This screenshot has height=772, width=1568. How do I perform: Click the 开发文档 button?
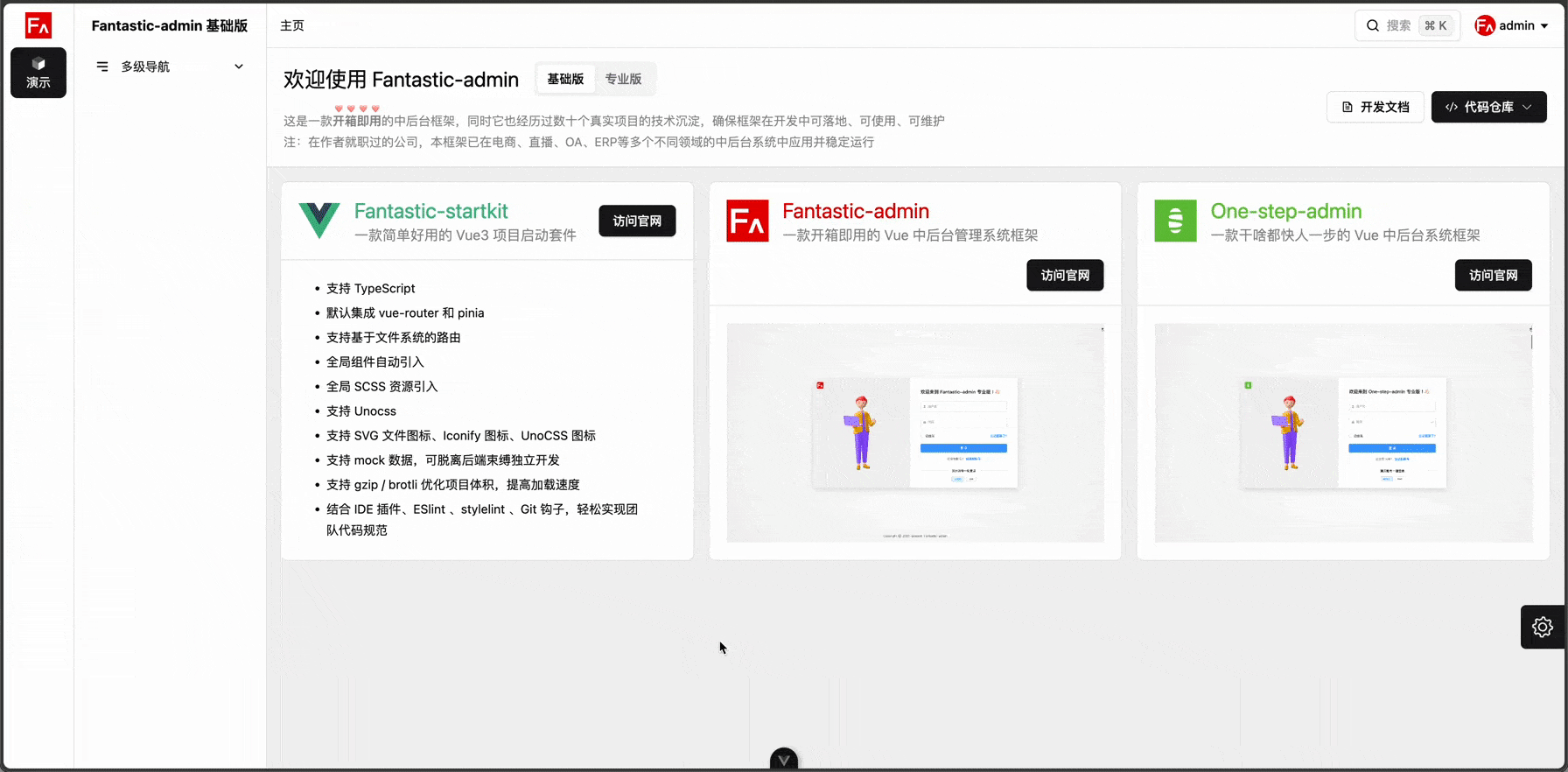1375,107
